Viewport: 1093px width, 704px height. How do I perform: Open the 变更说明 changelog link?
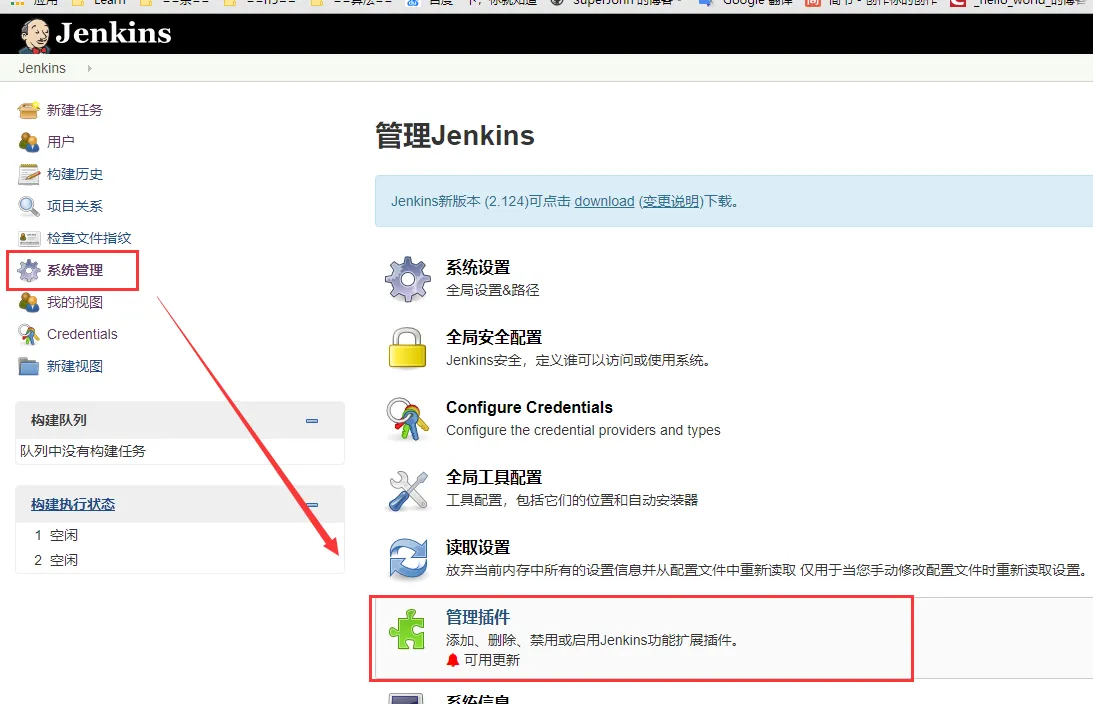pos(671,201)
